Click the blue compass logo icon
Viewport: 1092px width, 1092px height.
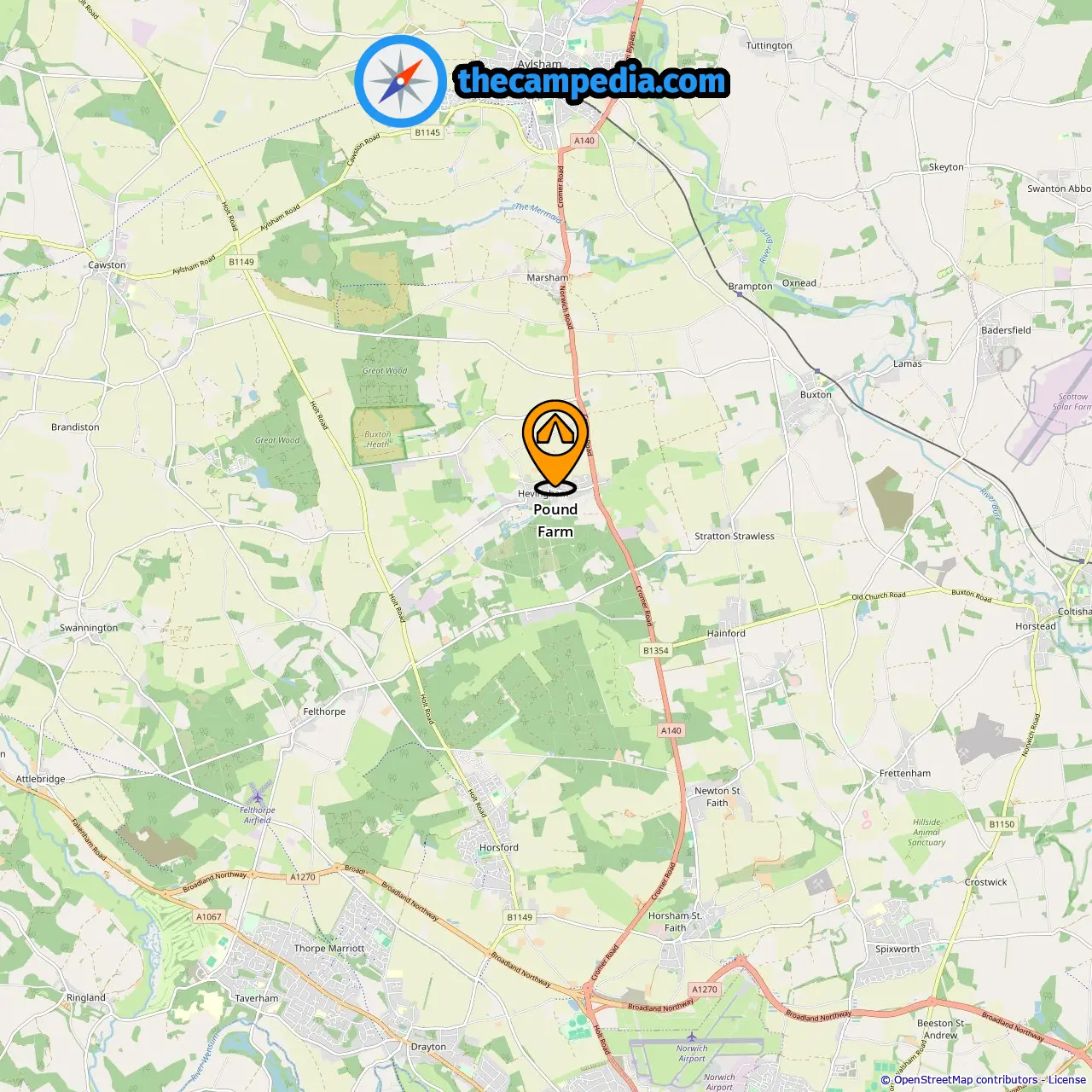click(x=401, y=81)
